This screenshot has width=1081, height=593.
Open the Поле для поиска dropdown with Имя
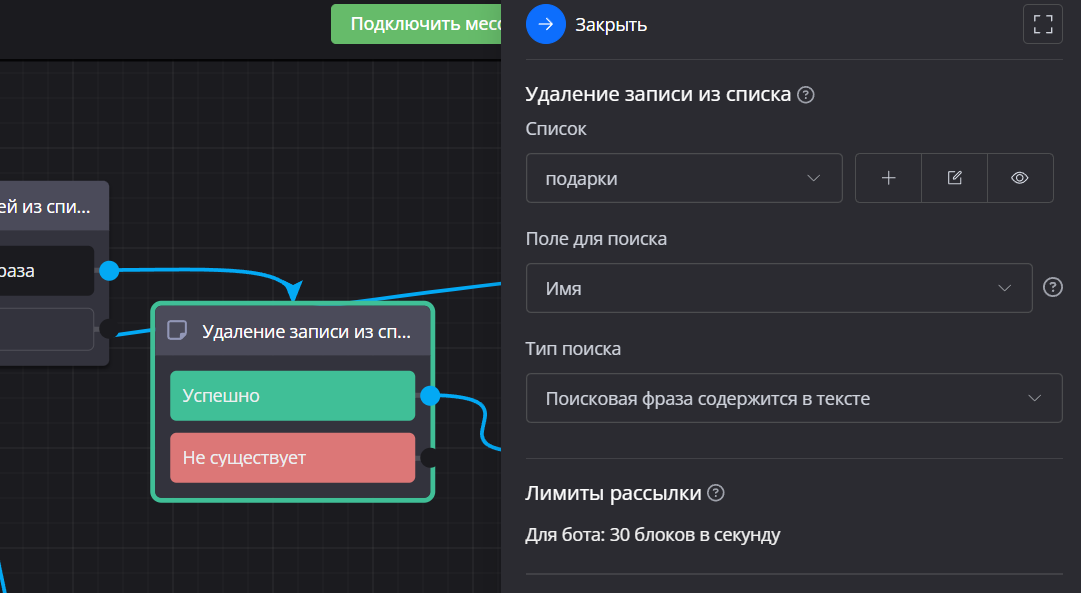(x=778, y=288)
